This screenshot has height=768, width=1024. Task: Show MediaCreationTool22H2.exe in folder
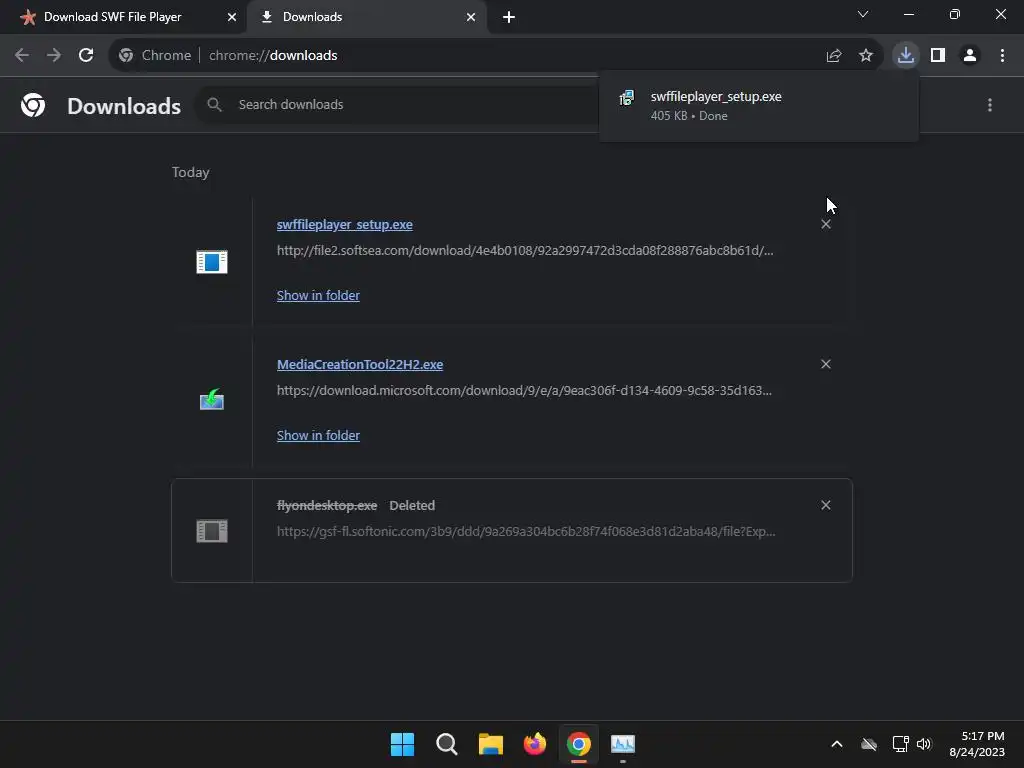318,435
